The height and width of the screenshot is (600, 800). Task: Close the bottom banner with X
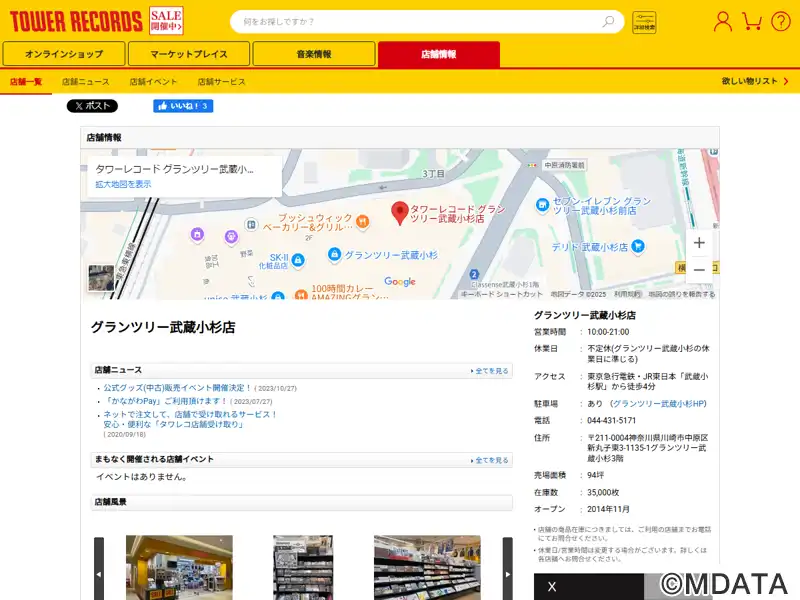click(552, 587)
